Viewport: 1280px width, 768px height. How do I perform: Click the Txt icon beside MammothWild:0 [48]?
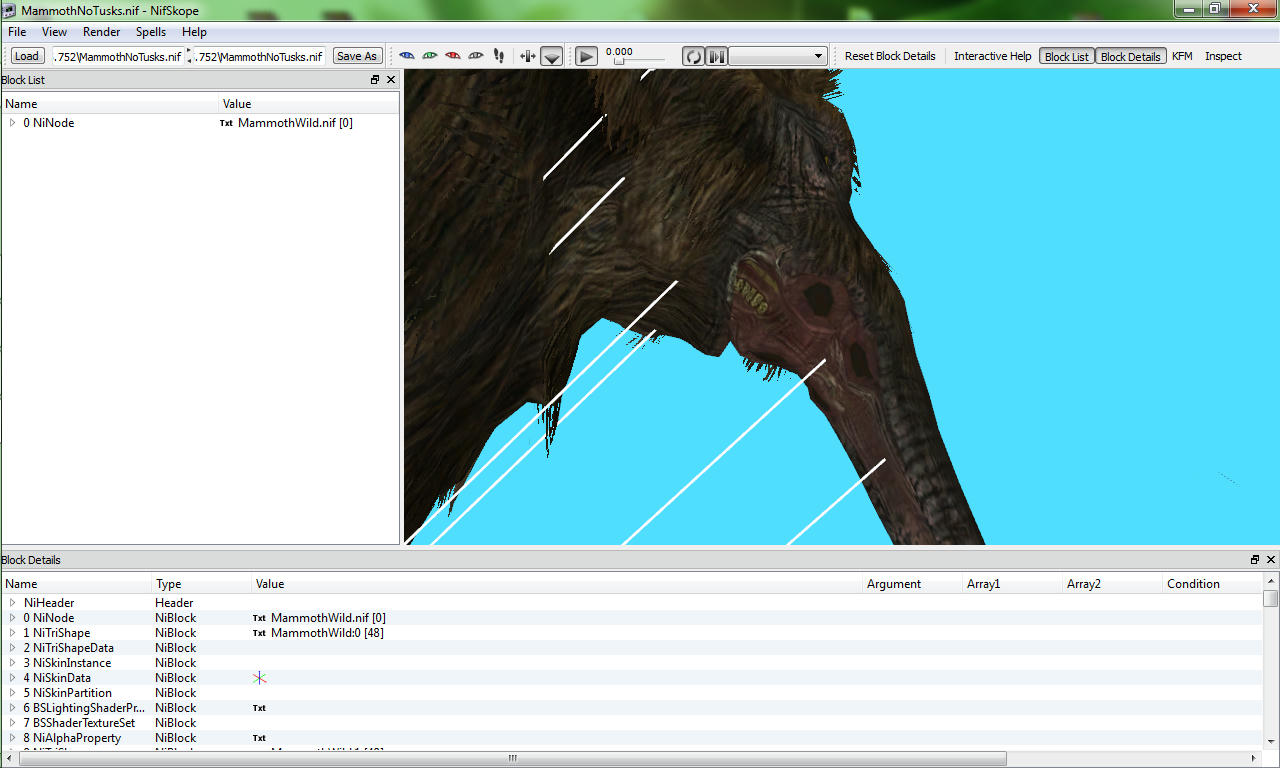pos(259,633)
